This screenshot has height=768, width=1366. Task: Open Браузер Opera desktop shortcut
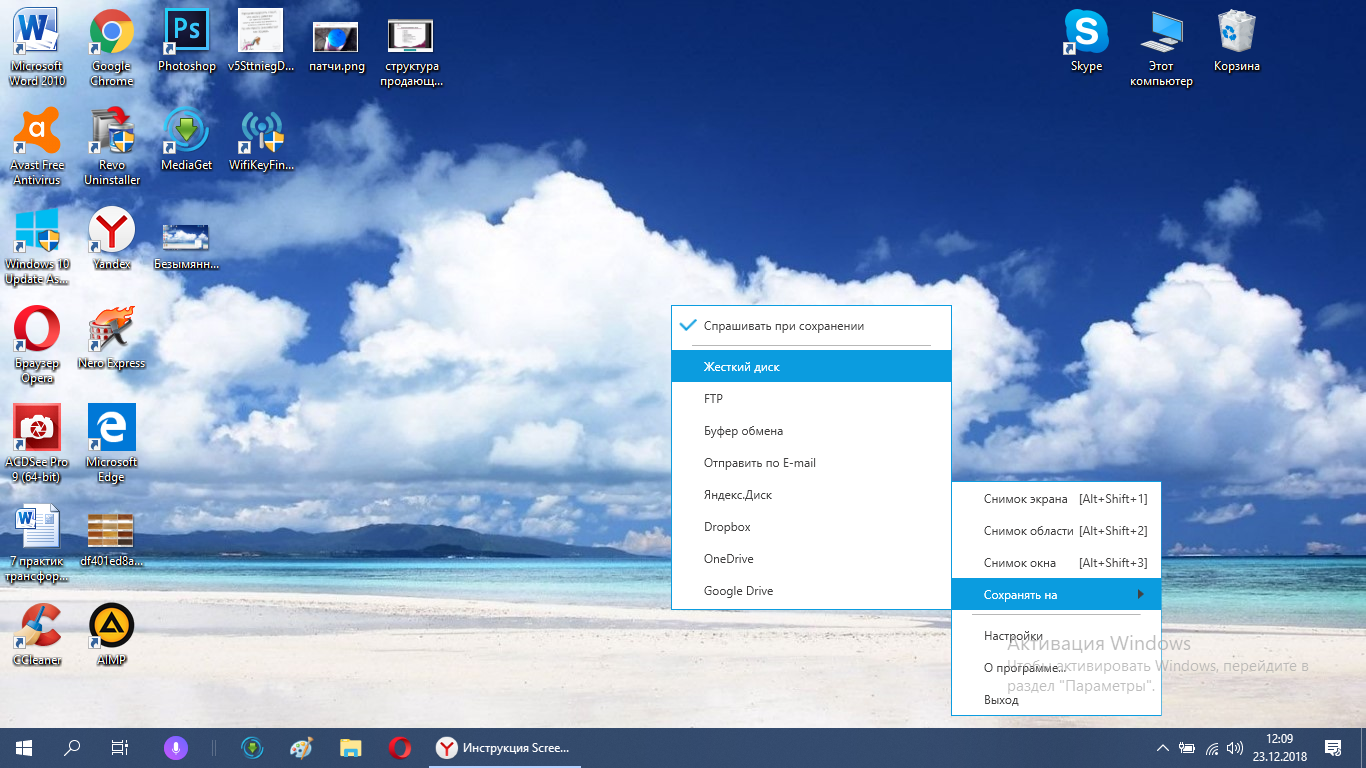(37, 344)
